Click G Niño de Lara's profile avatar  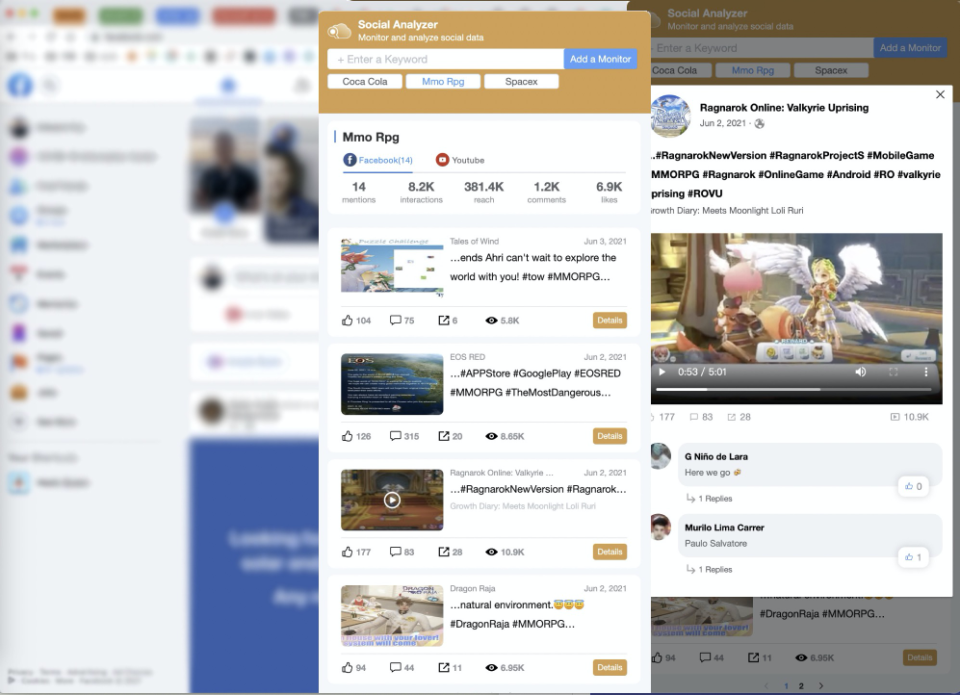[x=660, y=456]
